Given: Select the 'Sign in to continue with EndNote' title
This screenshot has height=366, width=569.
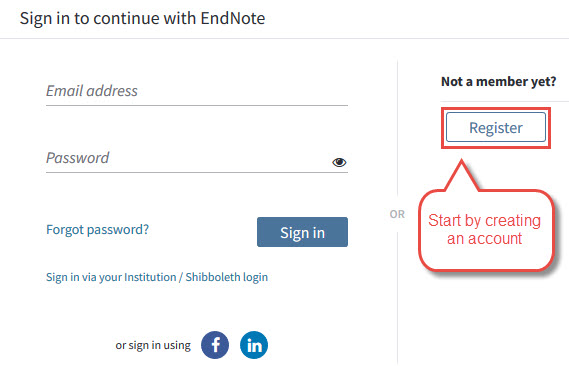Looking at the screenshot, I should pyautogui.click(x=142, y=18).
